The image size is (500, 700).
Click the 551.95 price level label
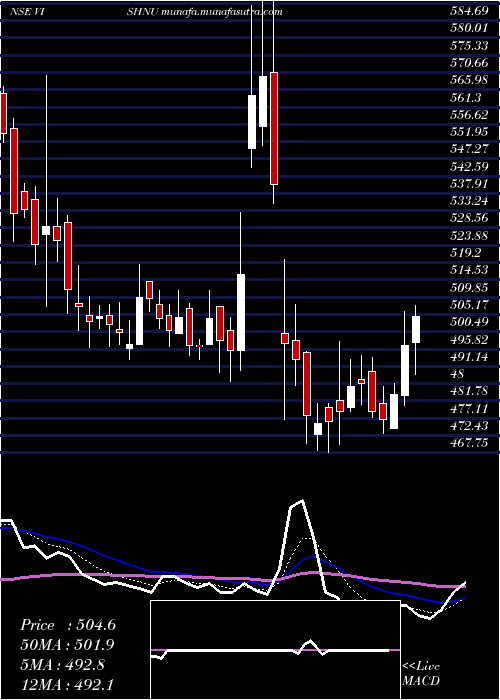point(469,132)
